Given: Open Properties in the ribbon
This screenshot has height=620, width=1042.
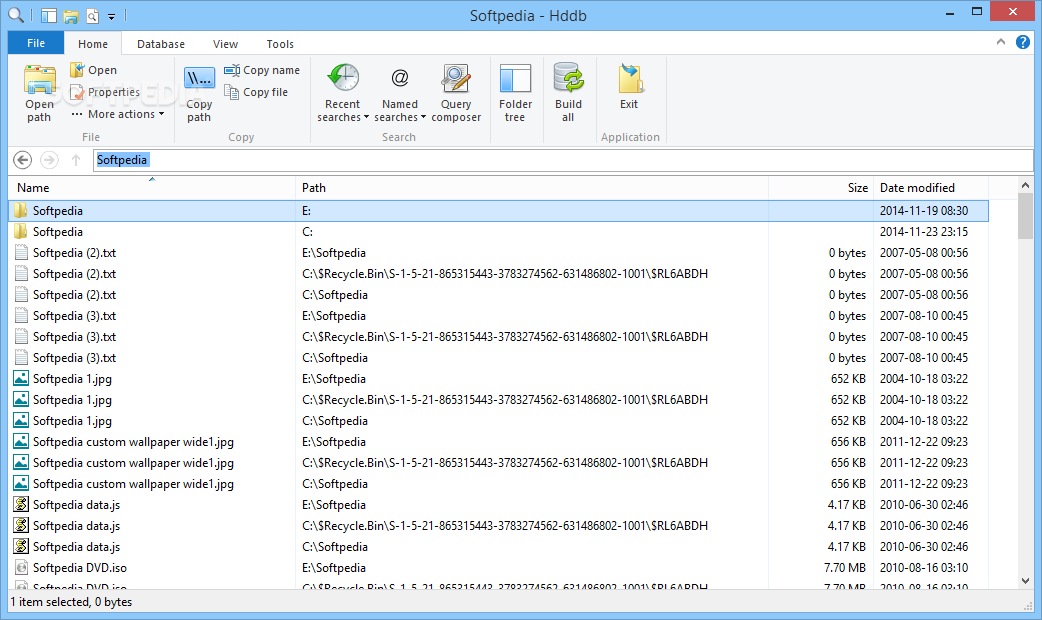Looking at the screenshot, I should click(x=105, y=92).
